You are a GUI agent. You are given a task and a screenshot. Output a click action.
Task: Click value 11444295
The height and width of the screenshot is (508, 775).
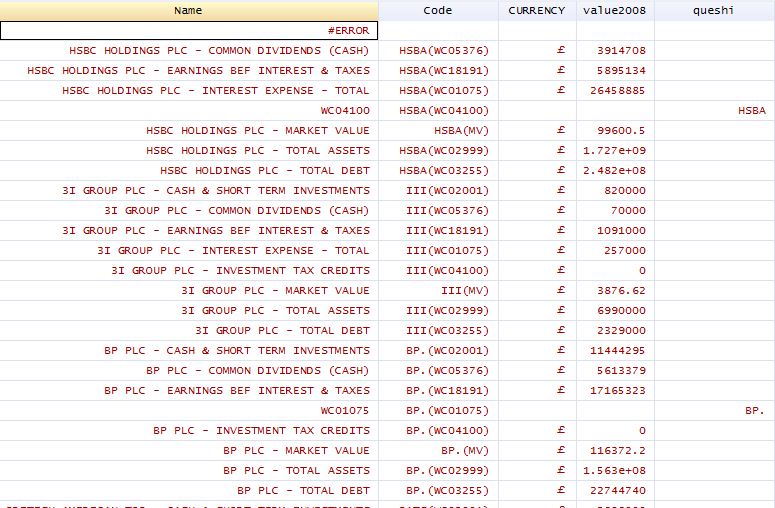pyautogui.click(x=615, y=351)
